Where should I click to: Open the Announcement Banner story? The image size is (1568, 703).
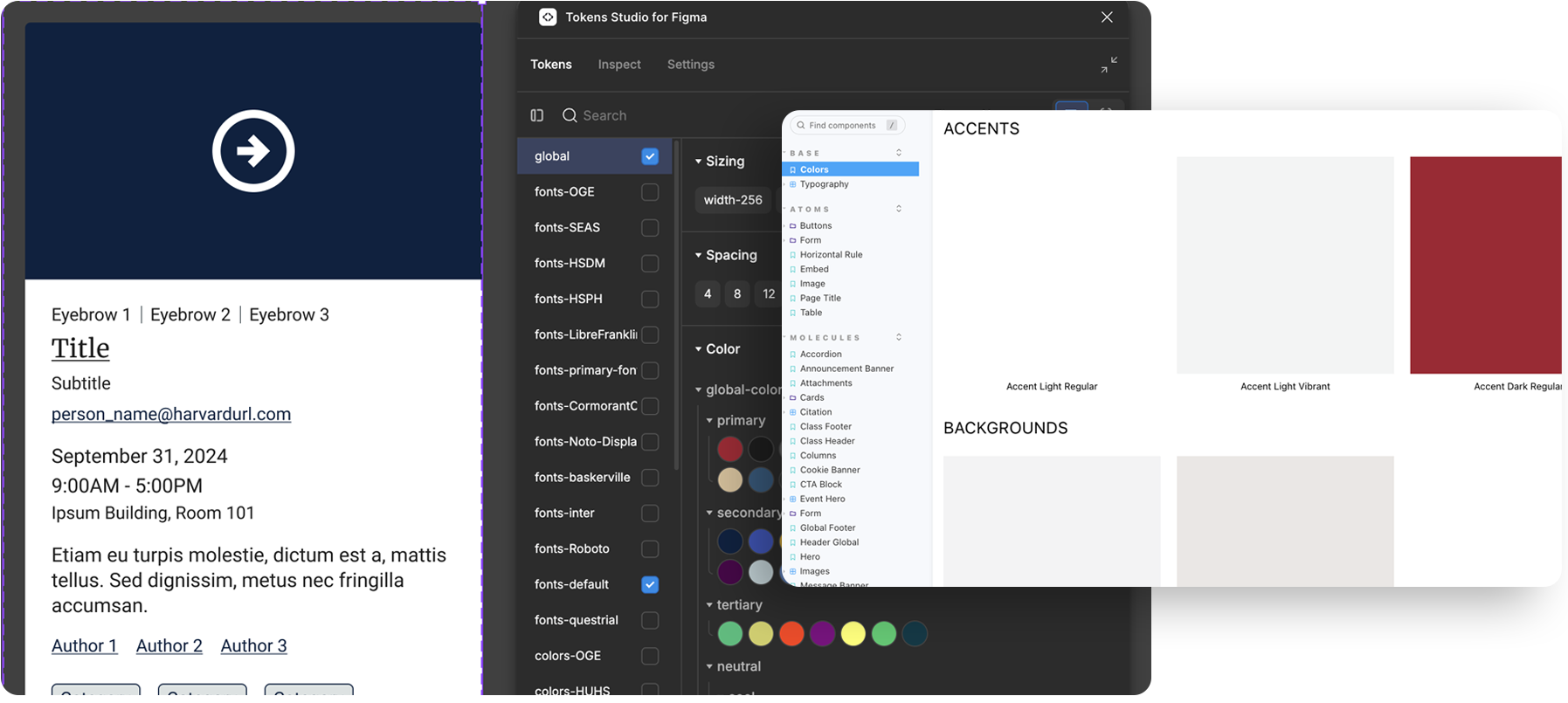pos(846,369)
